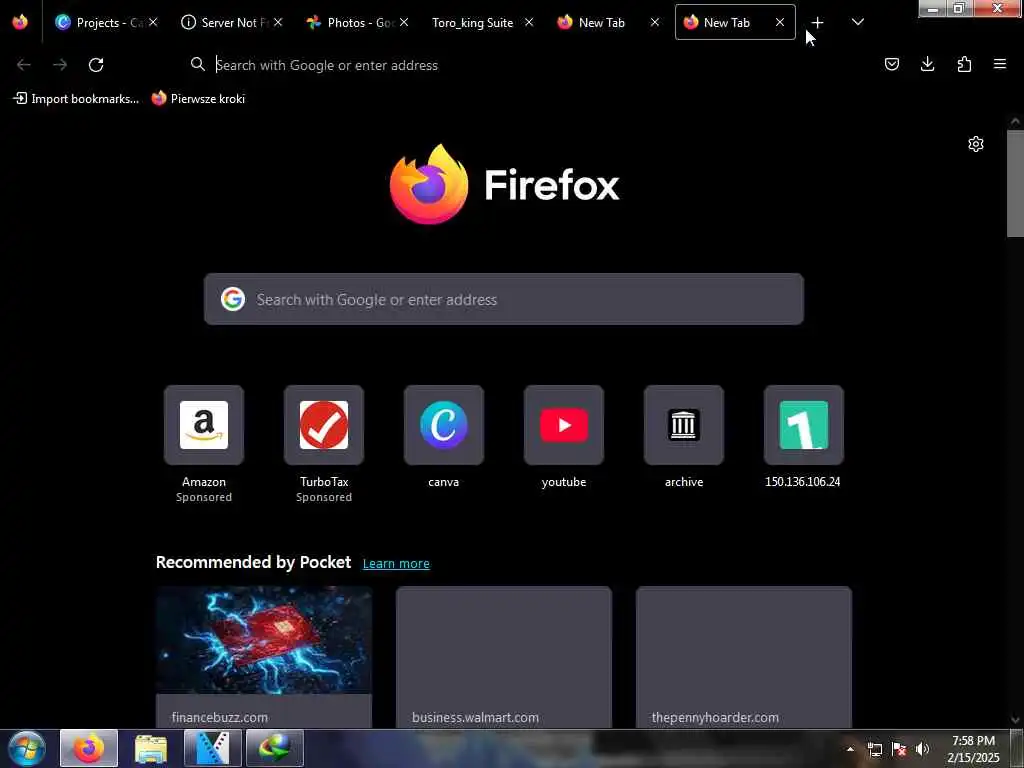Click the address bar search magnifier icon
Screen dimensions: 1024x768
coord(197,64)
